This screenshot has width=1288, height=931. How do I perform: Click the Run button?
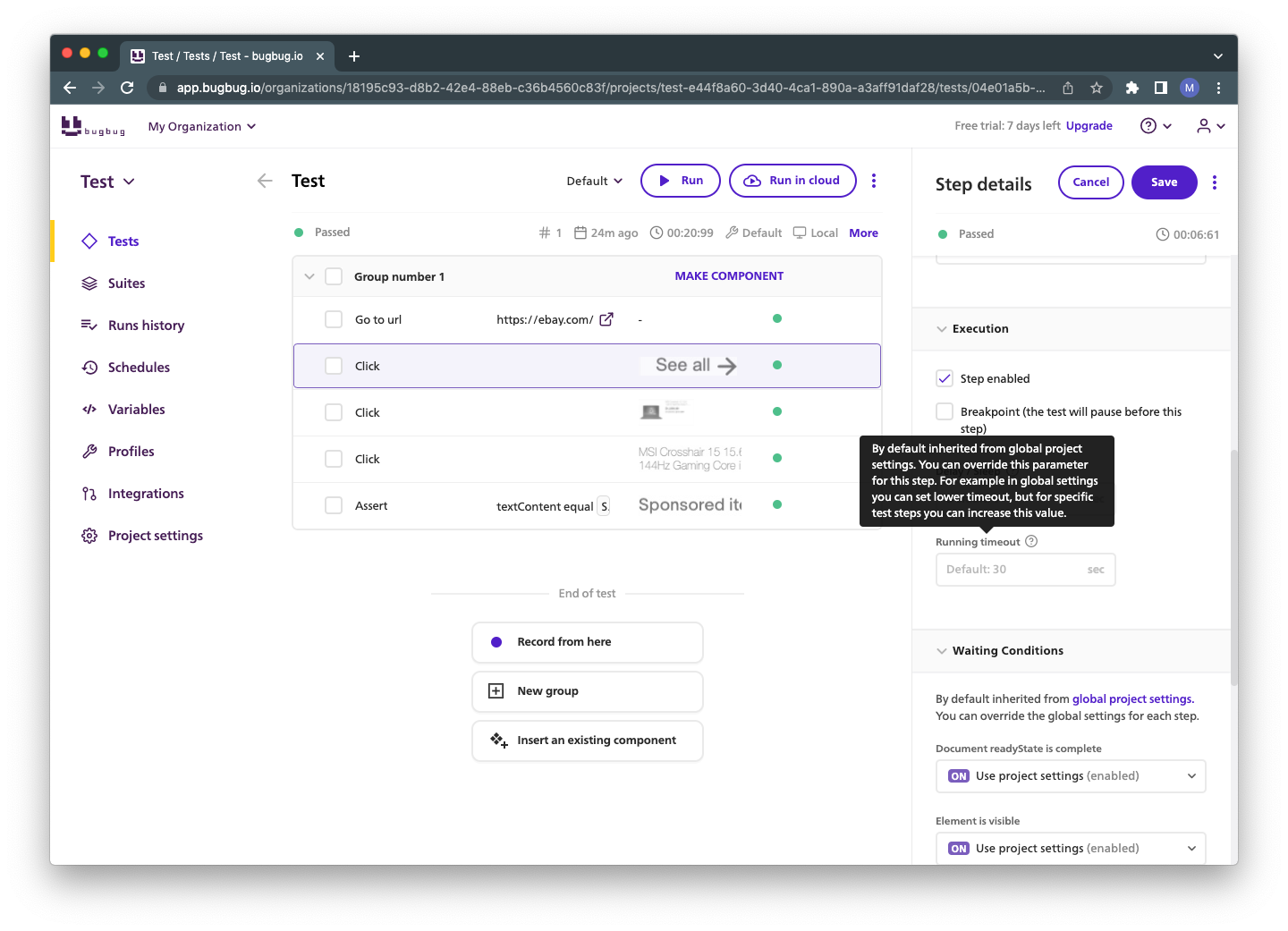coord(681,181)
